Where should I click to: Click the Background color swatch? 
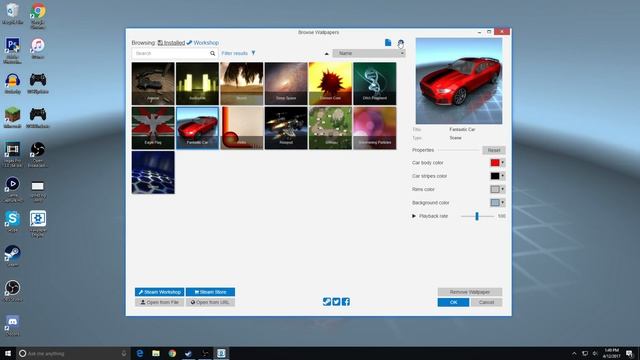pos(495,203)
